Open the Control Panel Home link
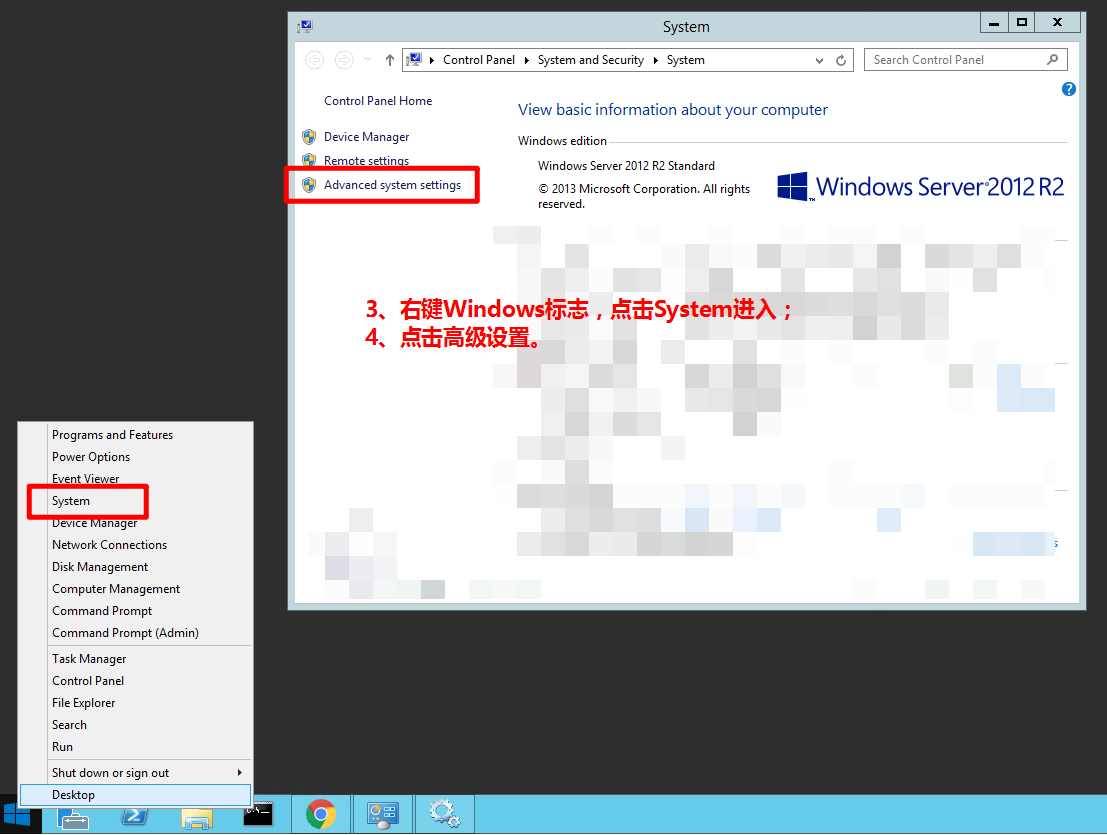 [378, 101]
